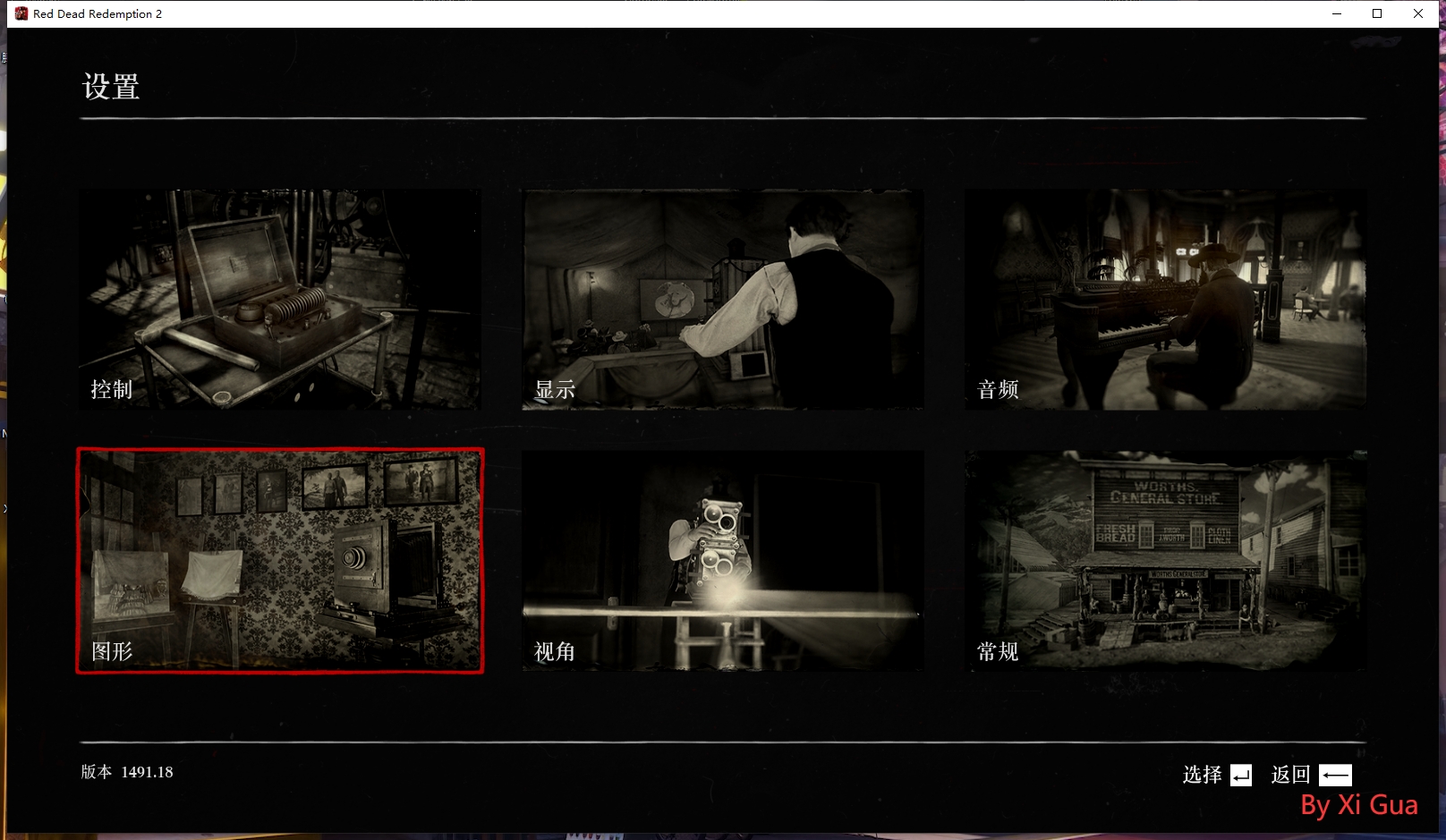Click the 'By Xi Gua' red watermark
The width and height of the screenshot is (1446, 840).
pos(1358,805)
